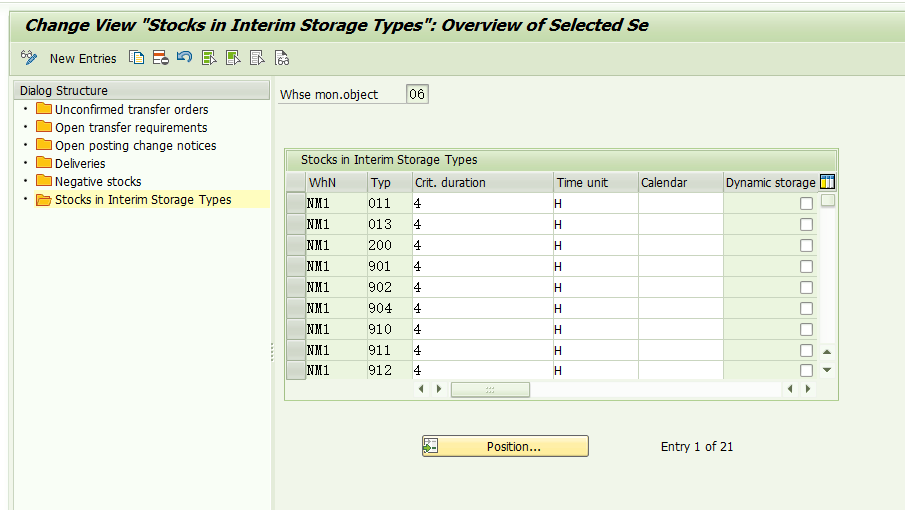
Task: Click Typ cell 902
Action: pyautogui.click(x=390, y=287)
